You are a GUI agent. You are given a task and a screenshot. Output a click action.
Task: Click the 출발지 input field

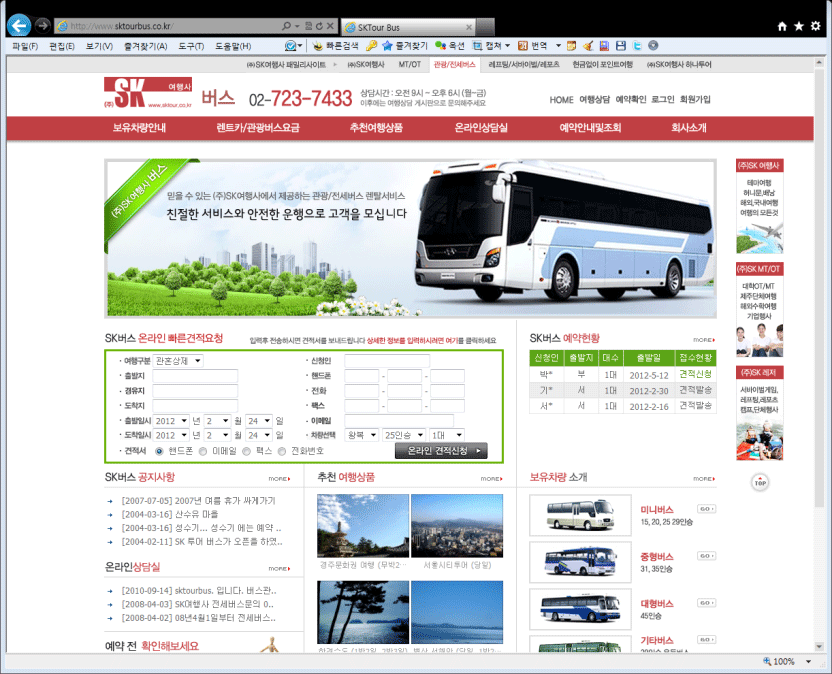pos(195,376)
